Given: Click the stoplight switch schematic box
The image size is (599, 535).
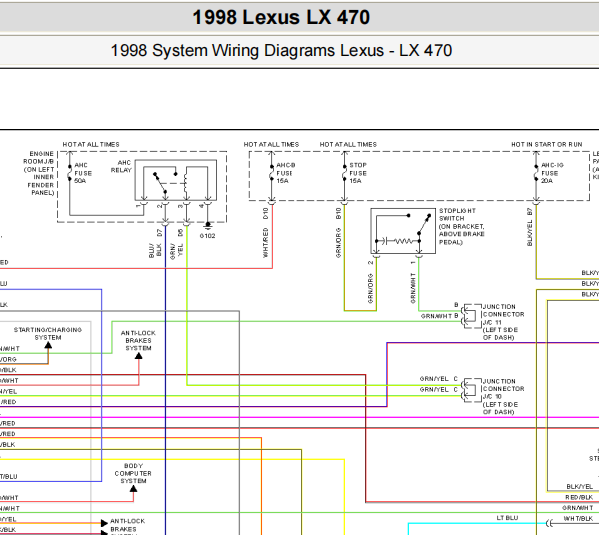Looking at the screenshot, I should pyautogui.click(x=403, y=231).
